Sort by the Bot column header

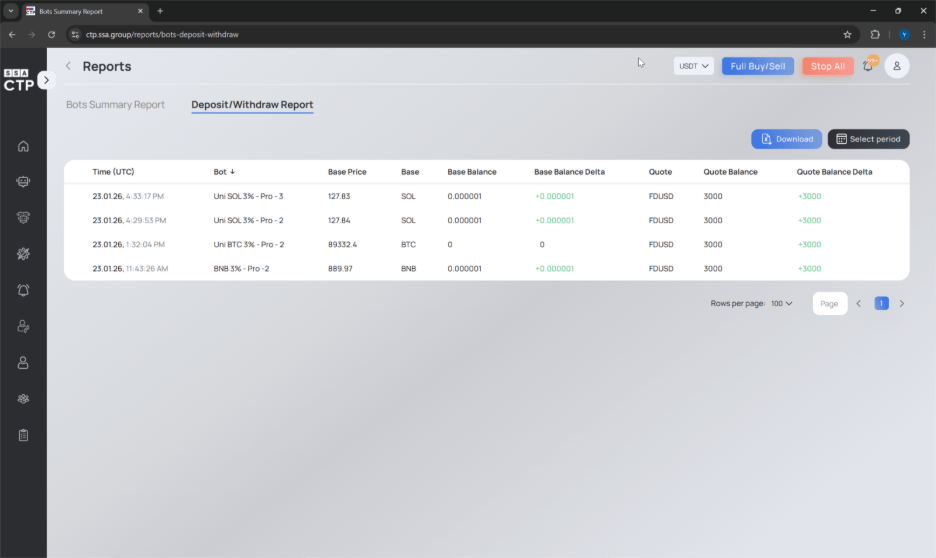coord(224,172)
